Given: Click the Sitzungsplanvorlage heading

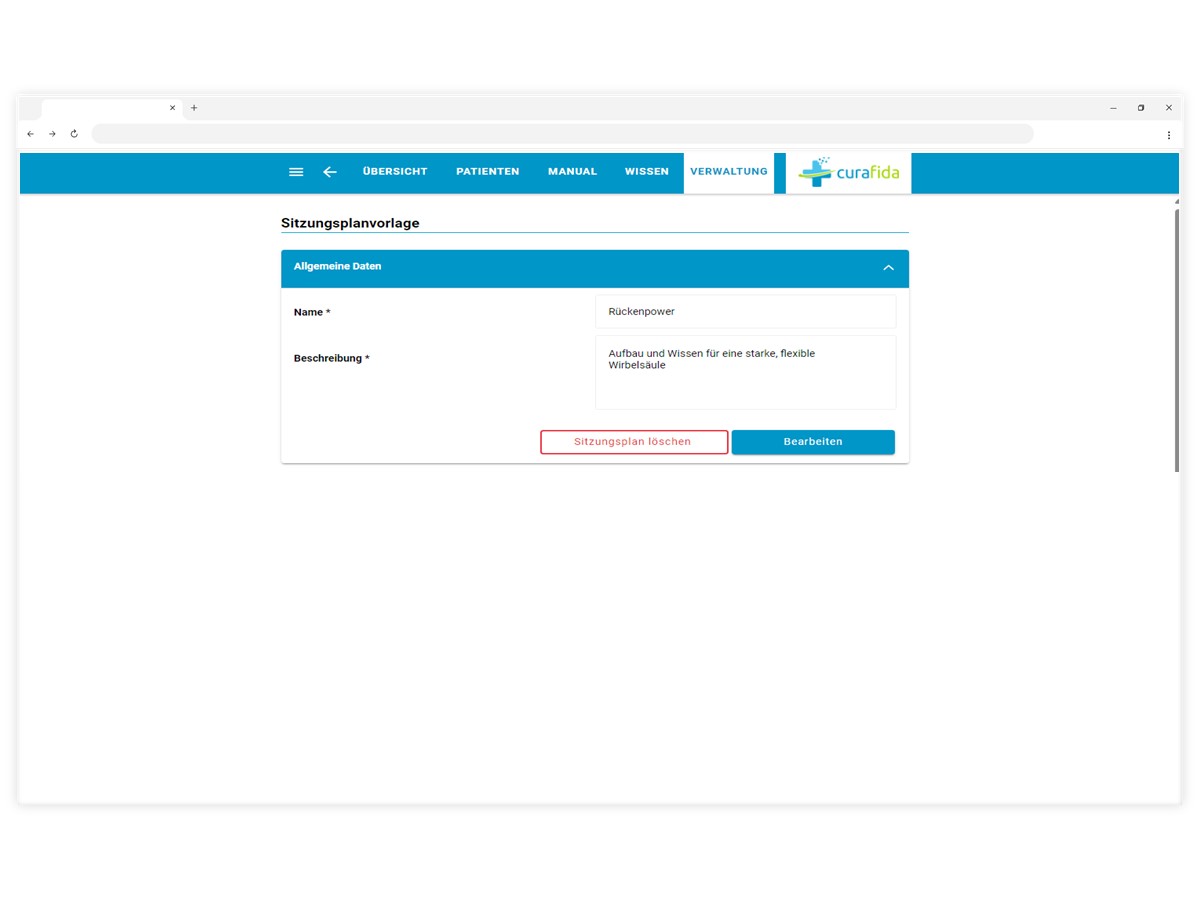Looking at the screenshot, I should coord(350,223).
